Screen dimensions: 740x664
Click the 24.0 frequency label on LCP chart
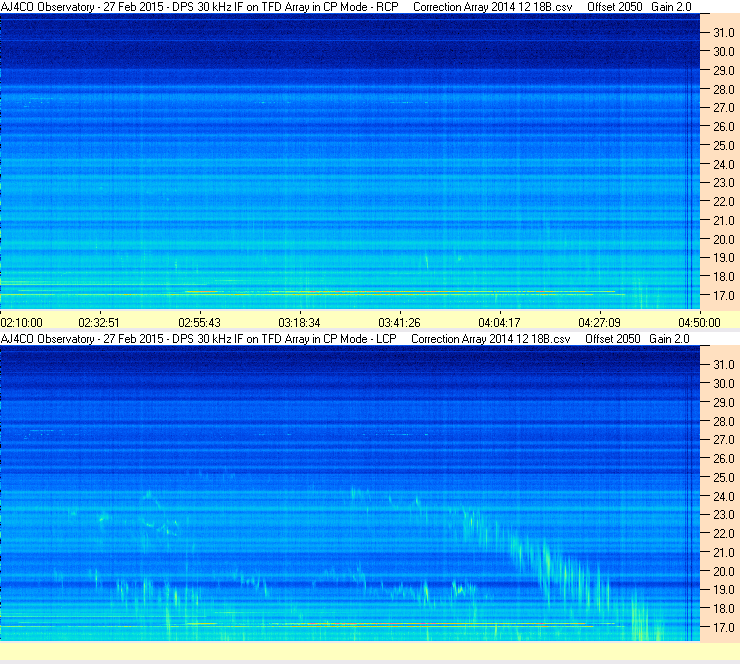[x=724, y=496]
